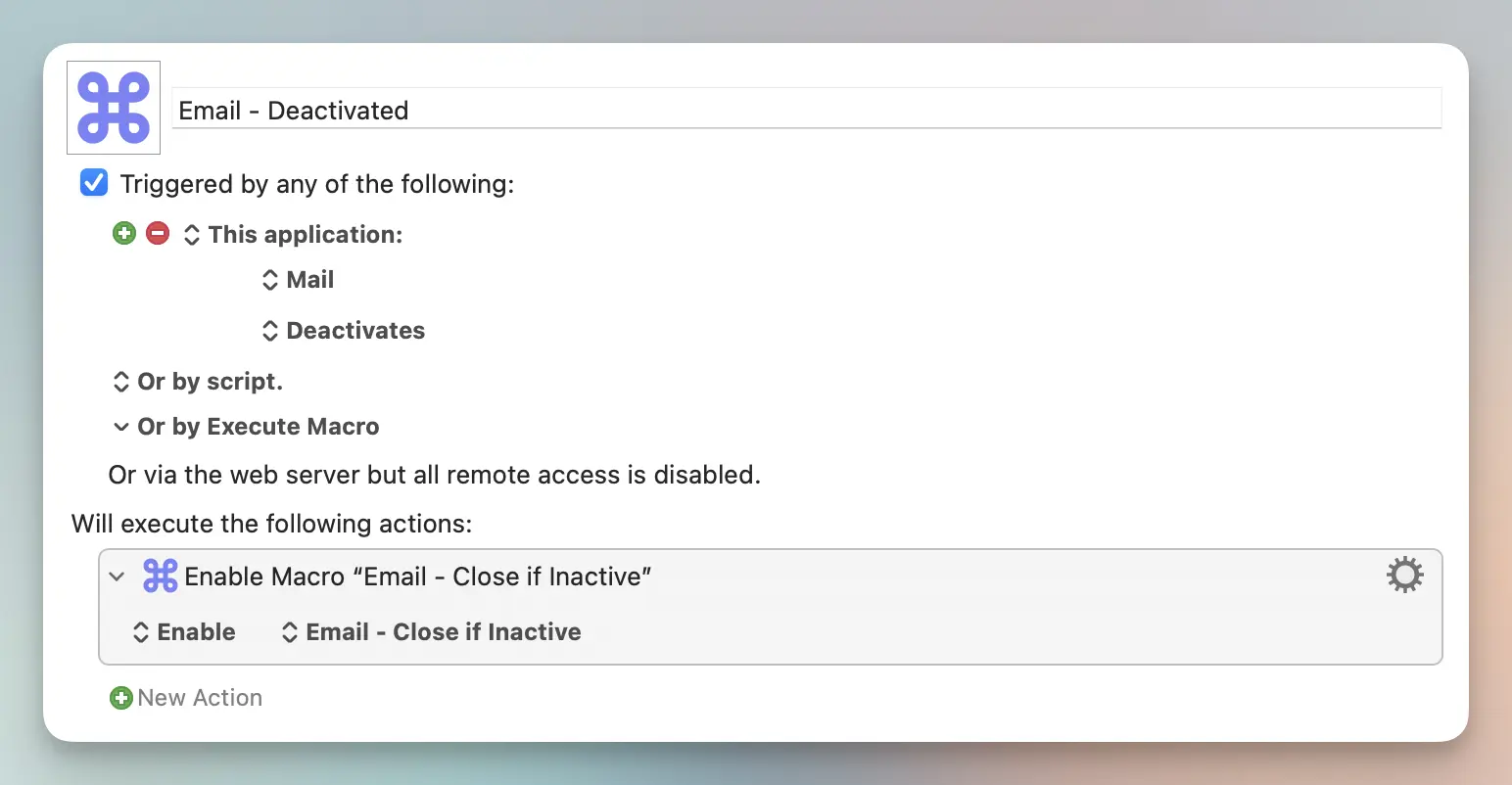Change the Deactivates event popup
Image resolution: width=1512 pixels, height=785 pixels.
click(x=344, y=331)
